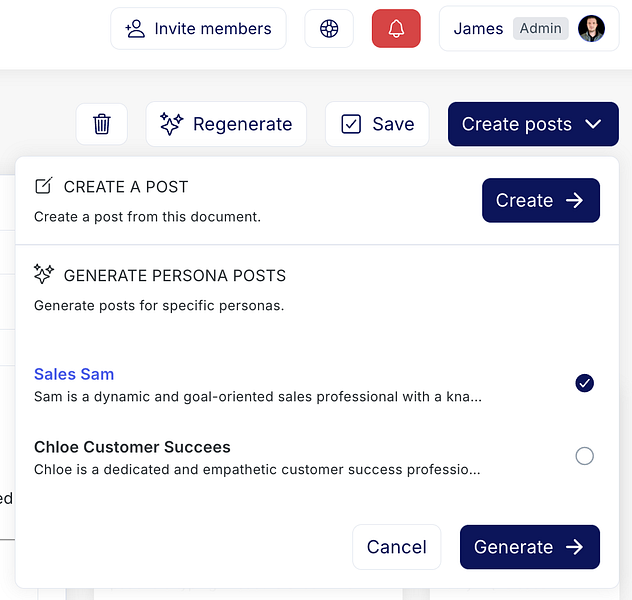Click the red notification bell icon

coord(396,29)
